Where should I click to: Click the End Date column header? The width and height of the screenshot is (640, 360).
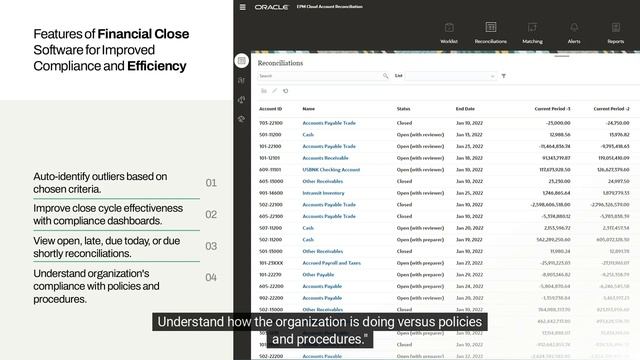[465, 109]
